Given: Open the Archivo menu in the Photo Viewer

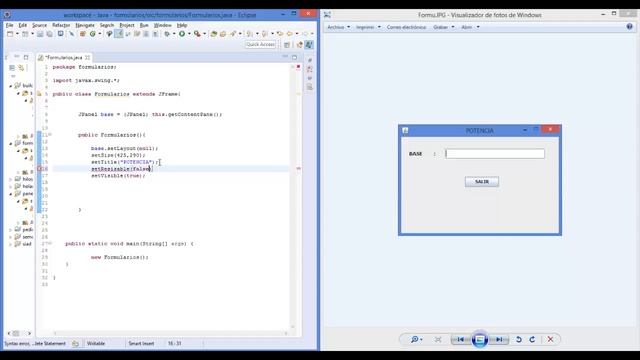Looking at the screenshot, I should [339, 27].
